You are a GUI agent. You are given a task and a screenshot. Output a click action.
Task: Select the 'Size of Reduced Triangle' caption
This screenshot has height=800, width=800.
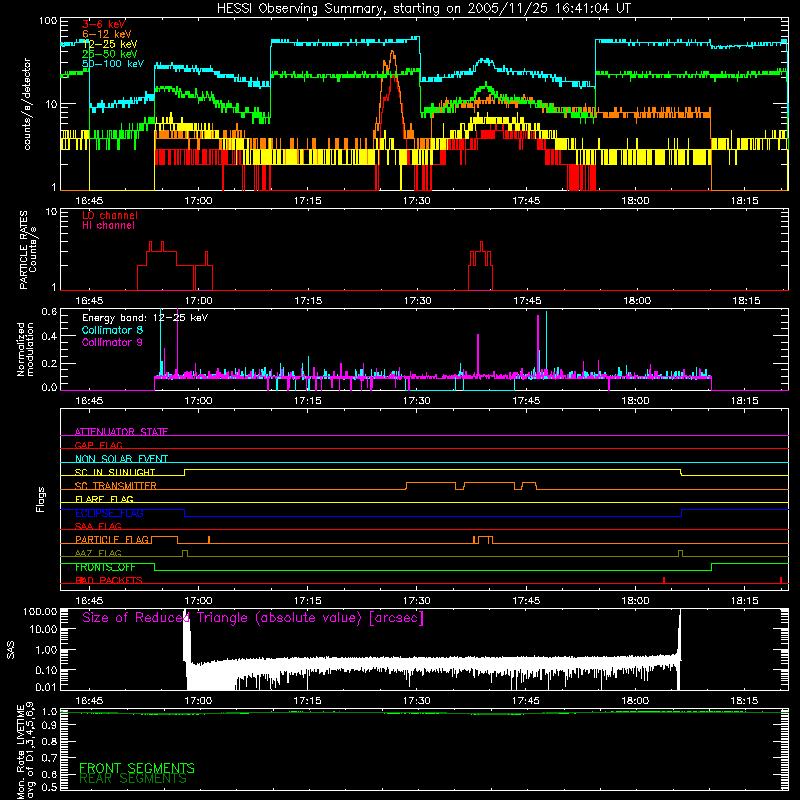253,618
